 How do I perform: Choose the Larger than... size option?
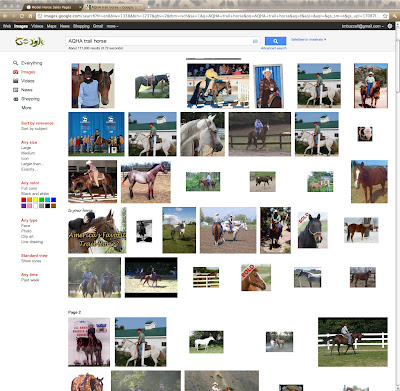[x=32, y=164]
